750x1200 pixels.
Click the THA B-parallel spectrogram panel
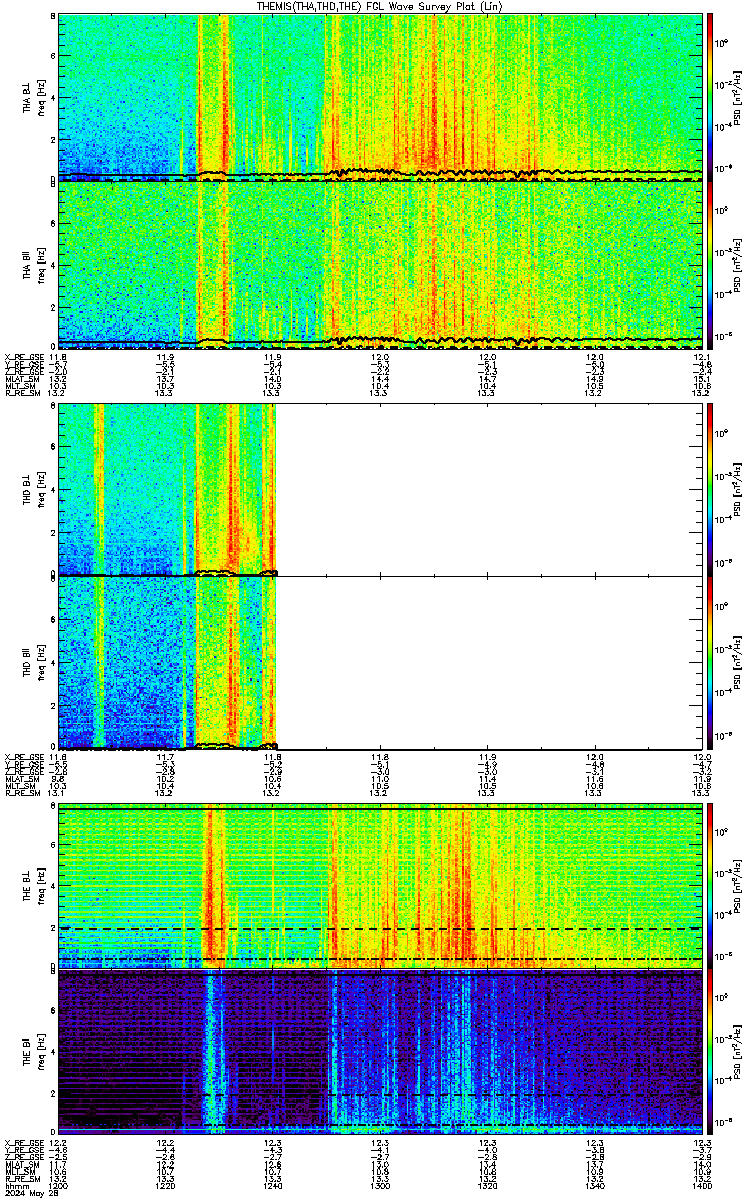tap(379, 264)
